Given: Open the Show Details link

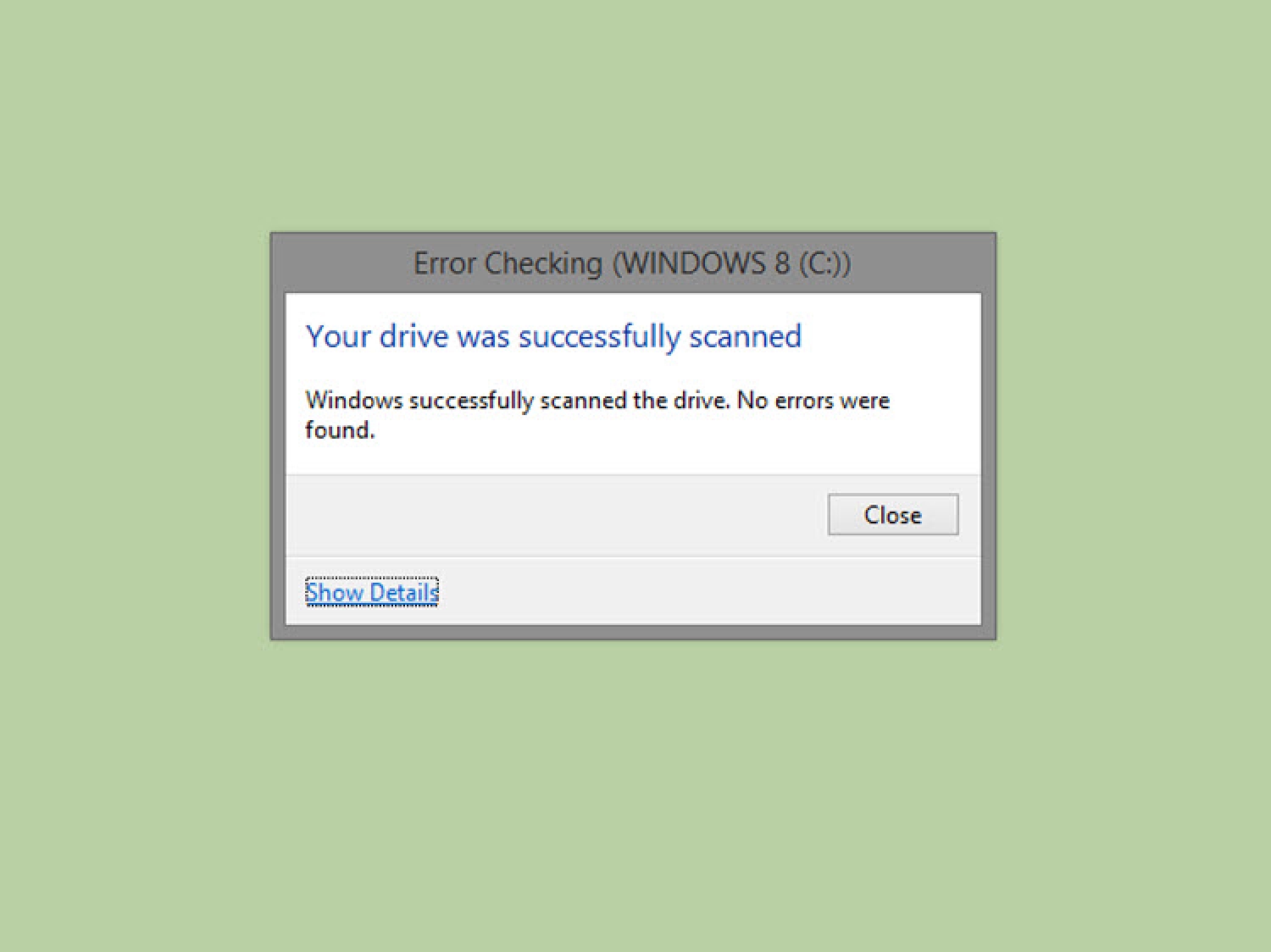Looking at the screenshot, I should [x=372, y=592].
